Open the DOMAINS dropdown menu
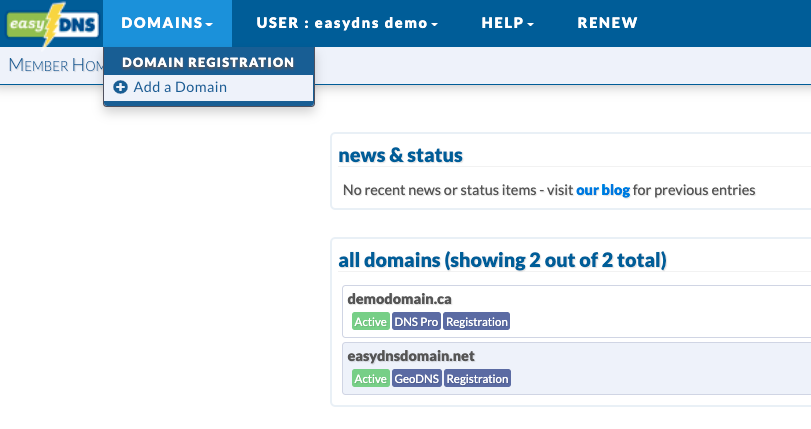811x429 pixels. [x=167, y=23]
